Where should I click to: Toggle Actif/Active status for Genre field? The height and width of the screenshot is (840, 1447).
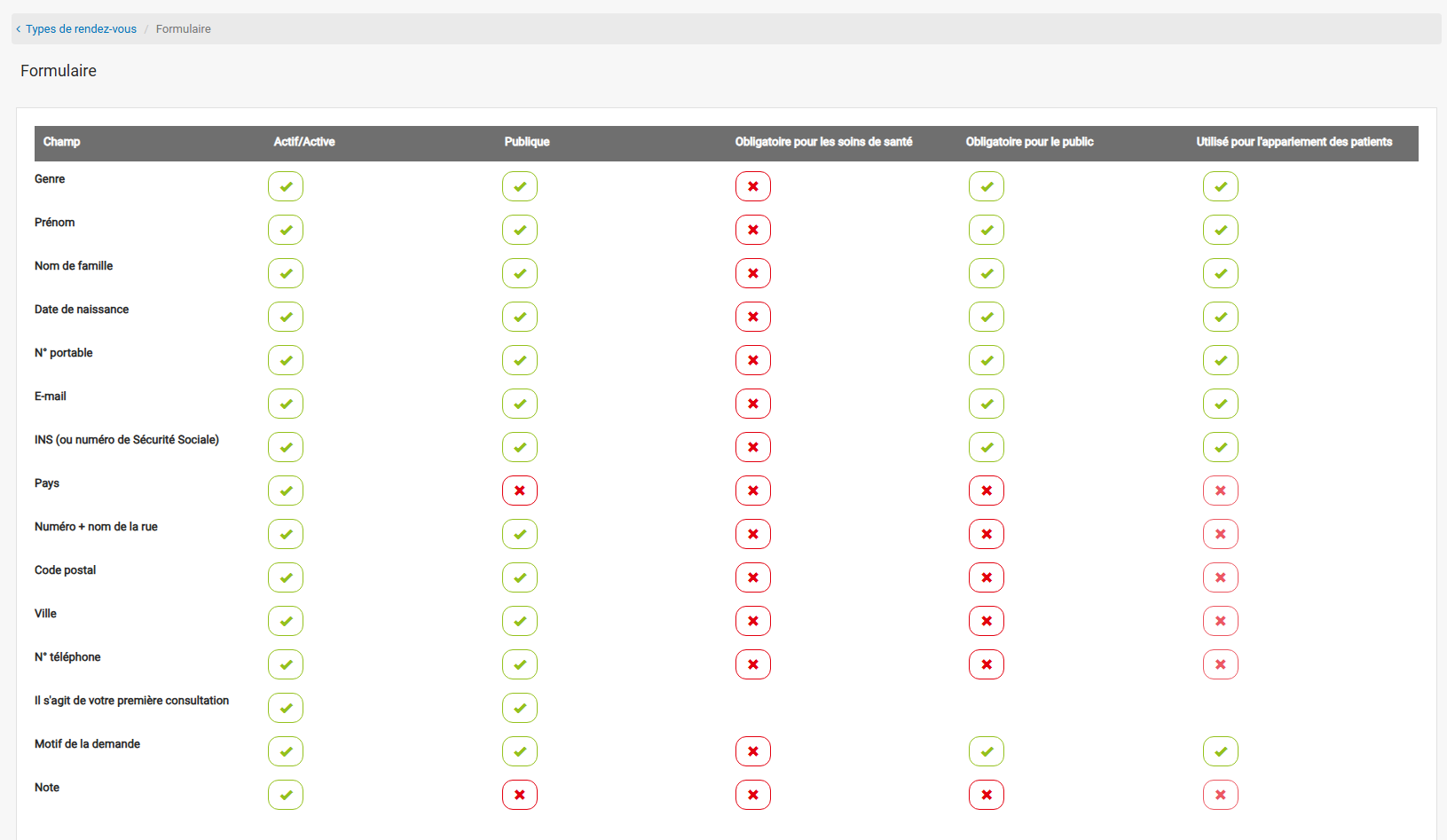(x=286, y=186)
